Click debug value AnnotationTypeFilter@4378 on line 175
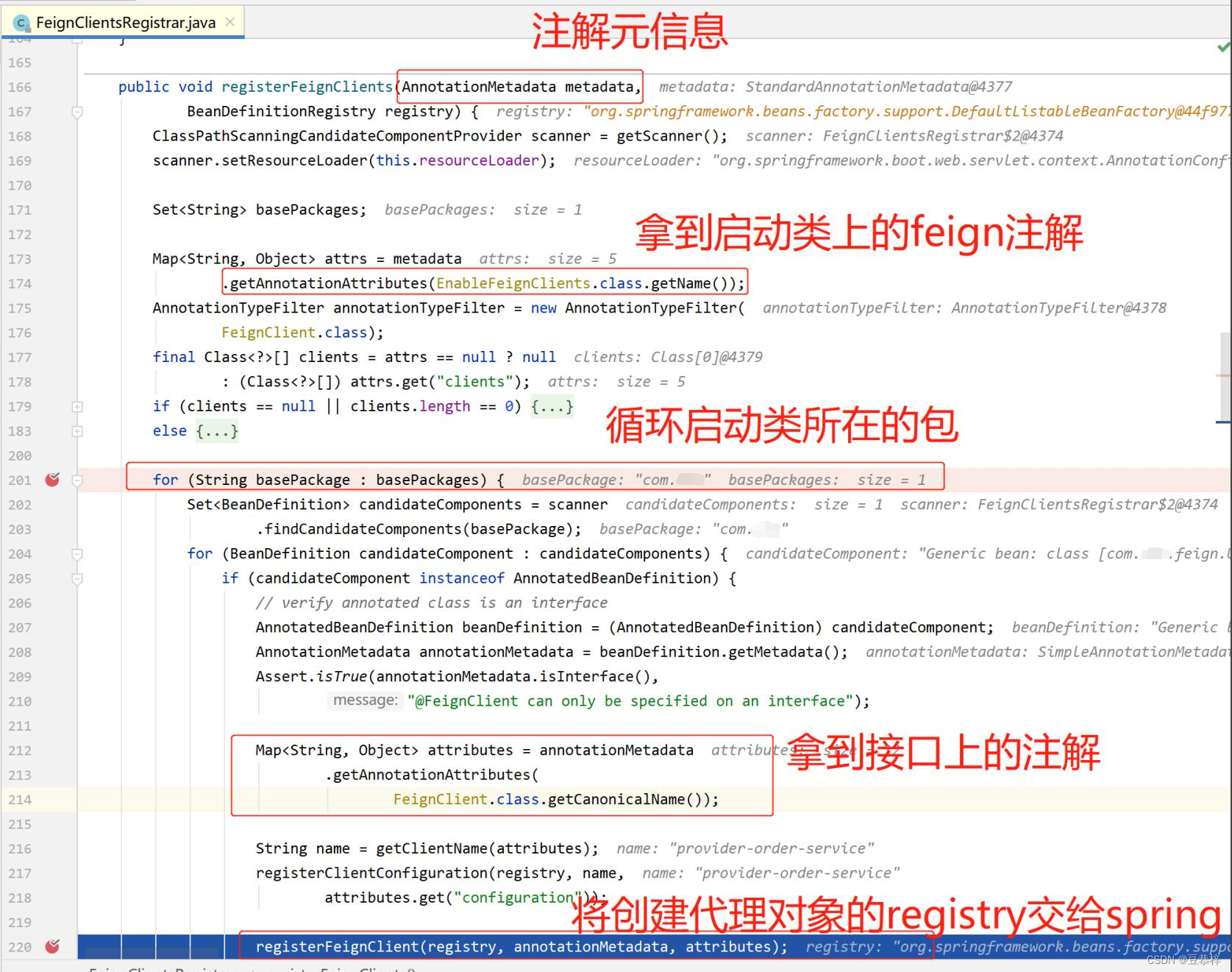 point(1058,308)
